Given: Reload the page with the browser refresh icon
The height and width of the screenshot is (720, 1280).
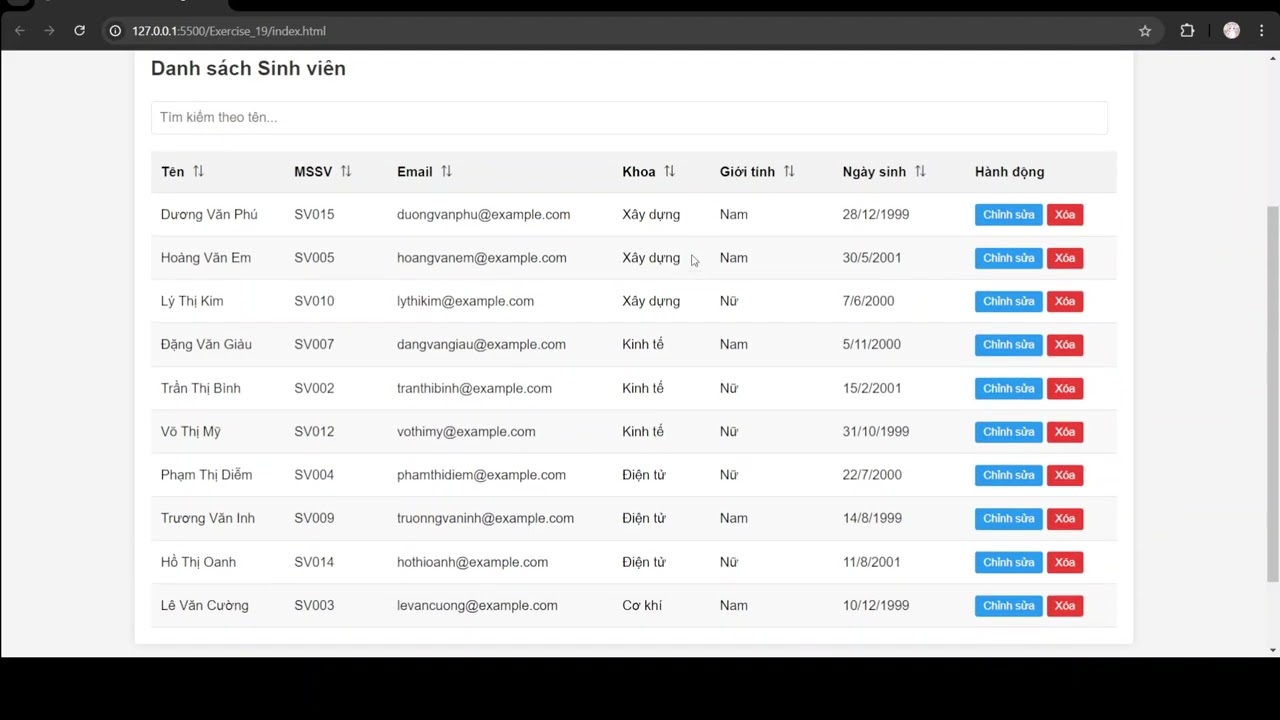Looking at the screenshot, I should 79,31.
